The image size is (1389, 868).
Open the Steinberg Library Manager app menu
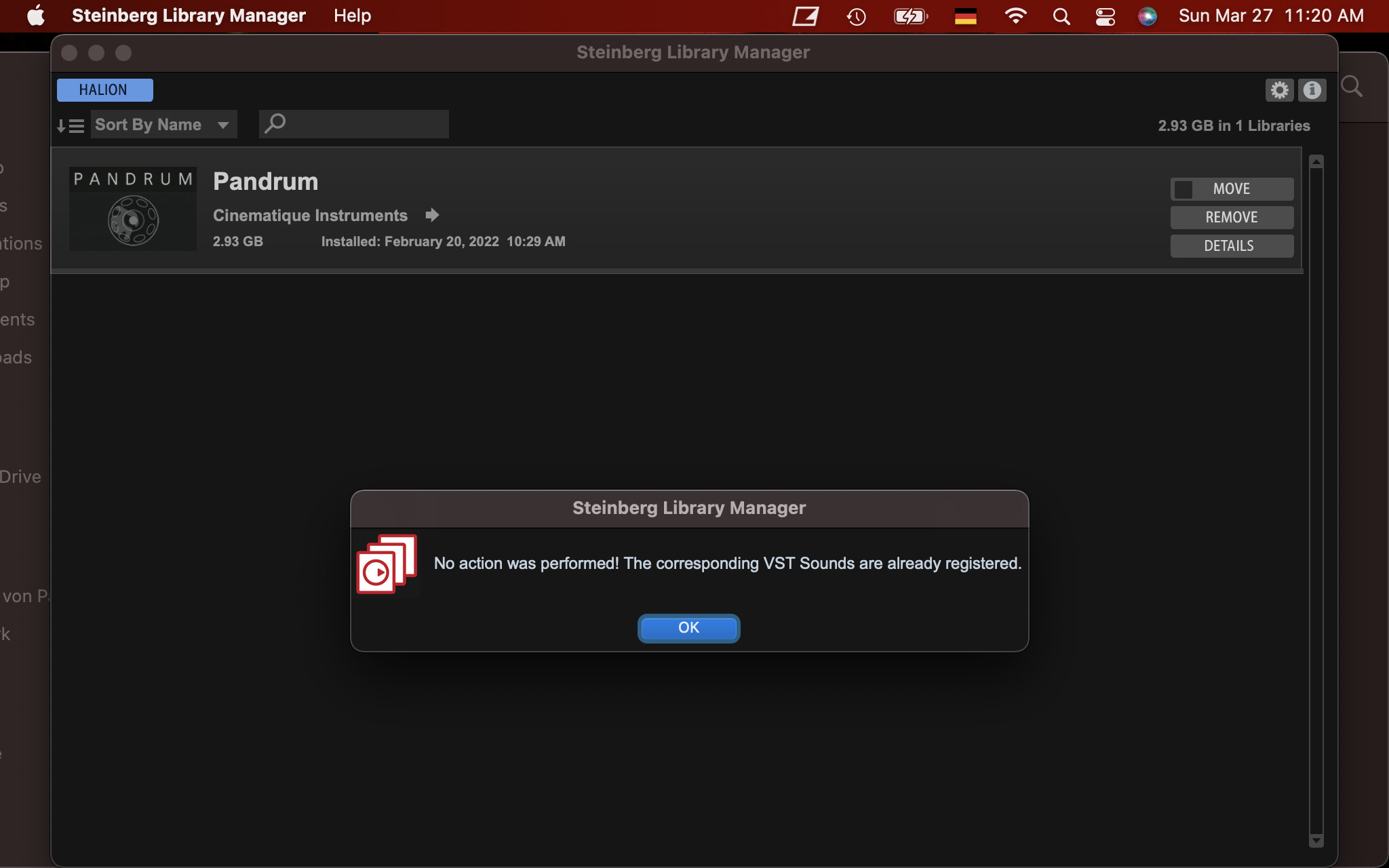(189, 16)
